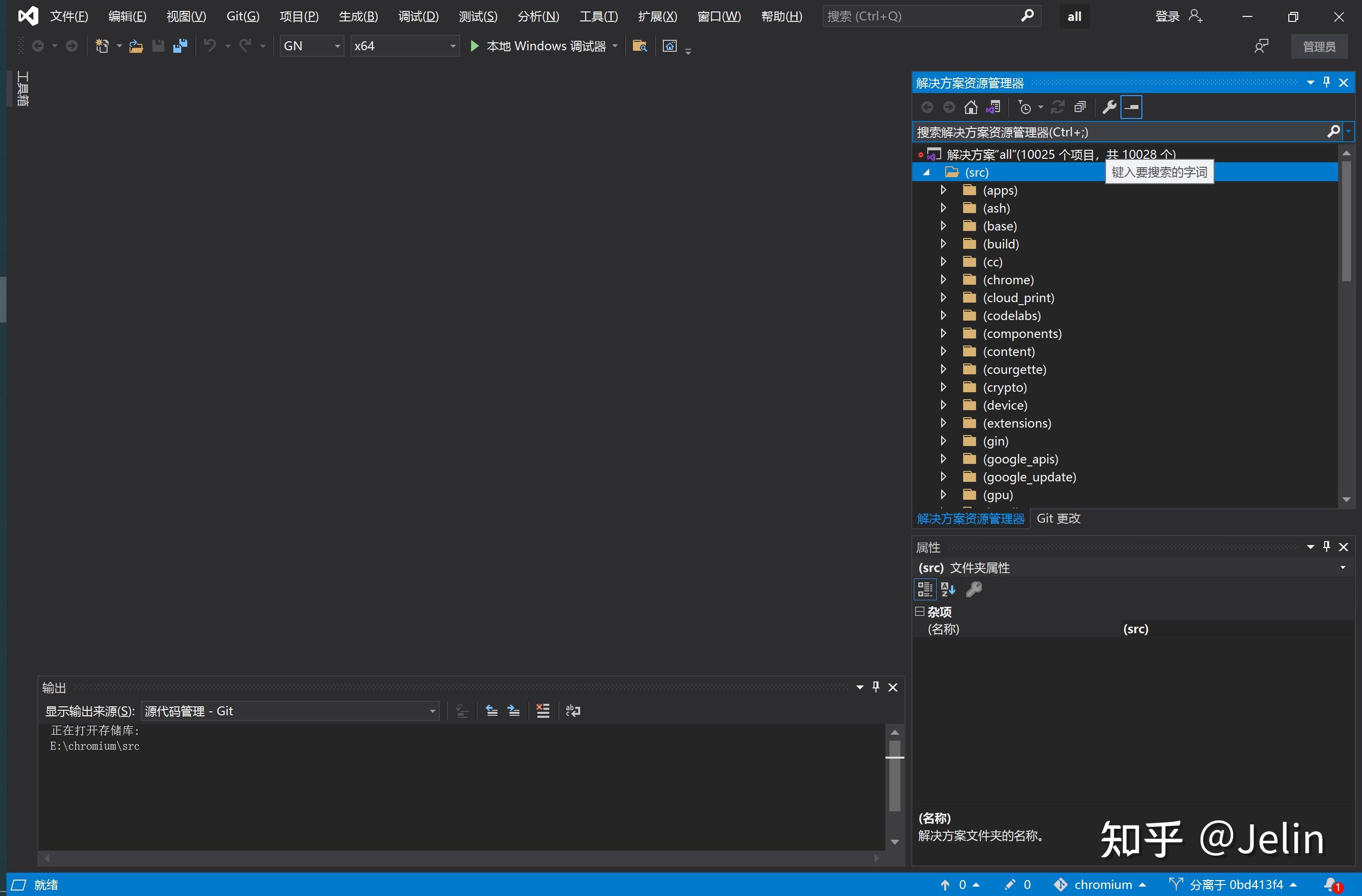Open the 文件(F) menu
Screen dimensions: 1362x896
coord(69,16)
